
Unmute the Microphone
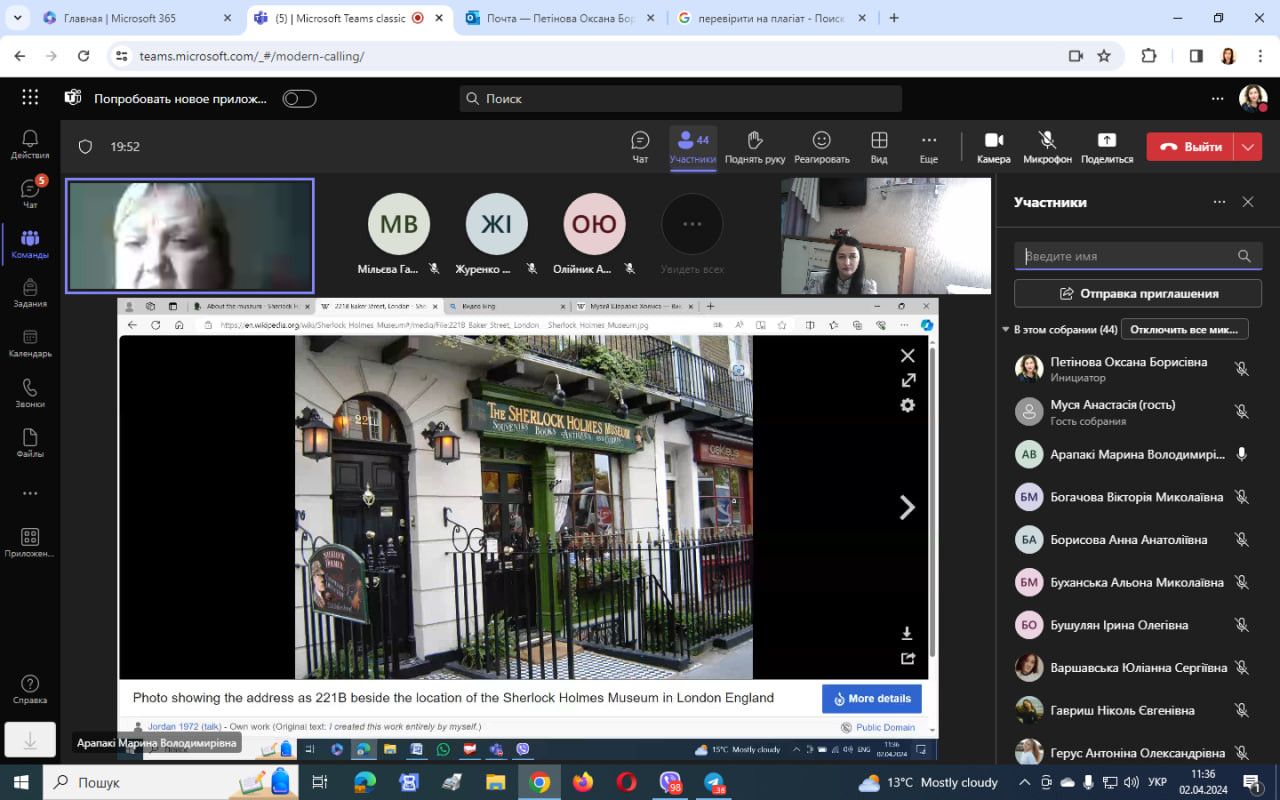(x=1047, y=146)
